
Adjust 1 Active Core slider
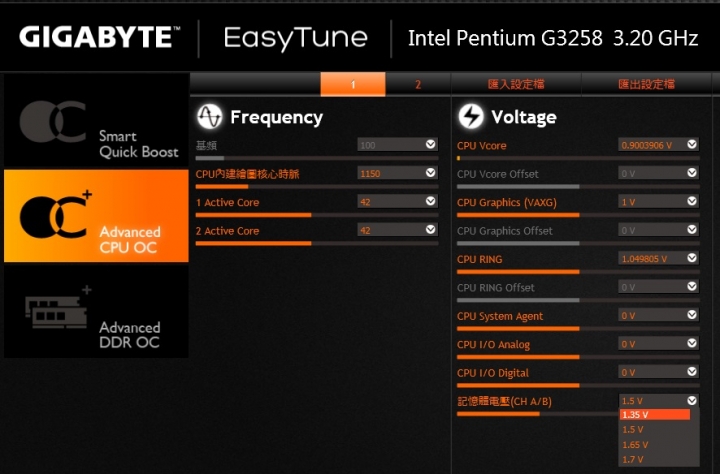tap(317, 215)
